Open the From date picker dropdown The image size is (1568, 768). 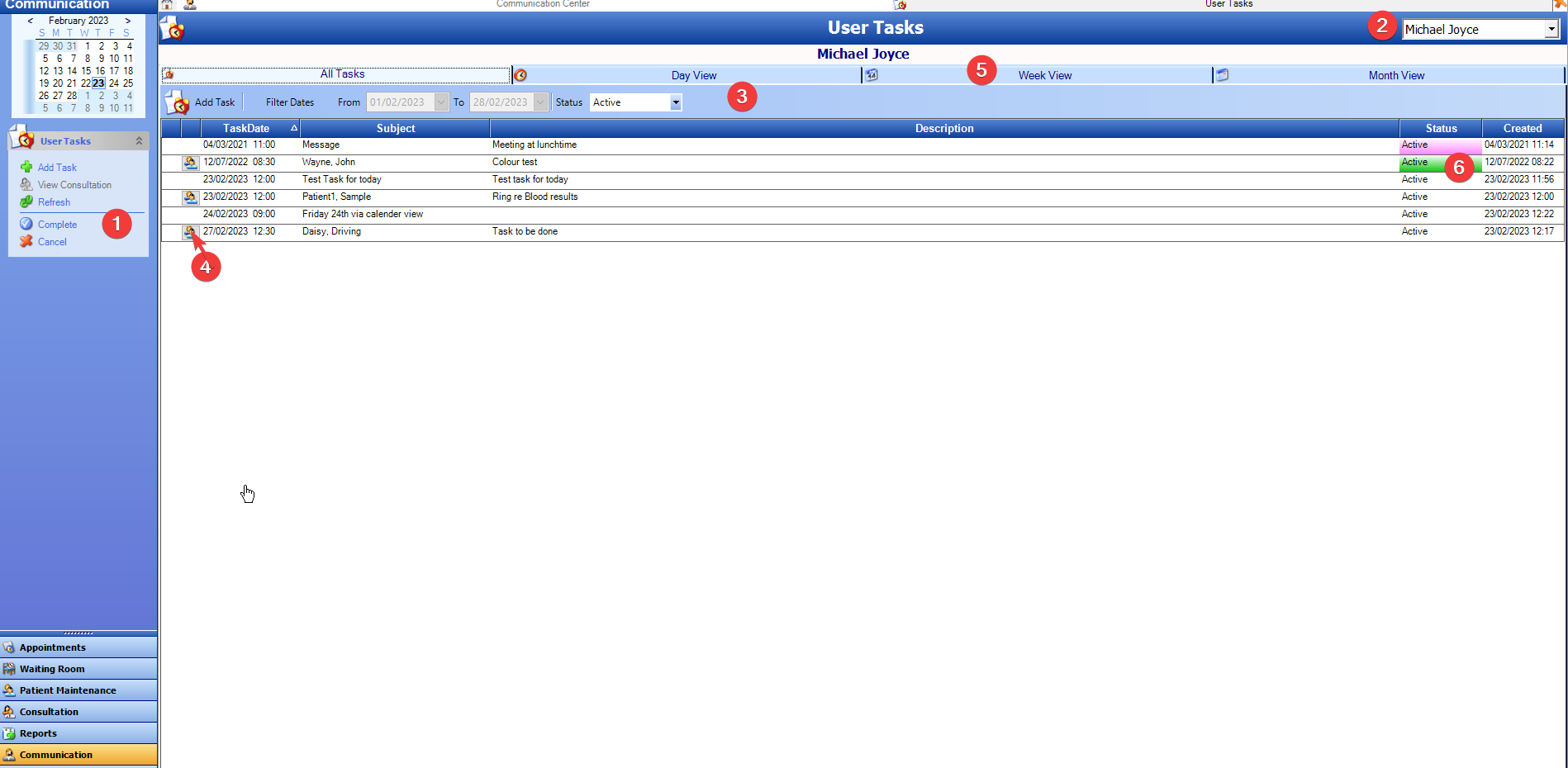(441, 102)
